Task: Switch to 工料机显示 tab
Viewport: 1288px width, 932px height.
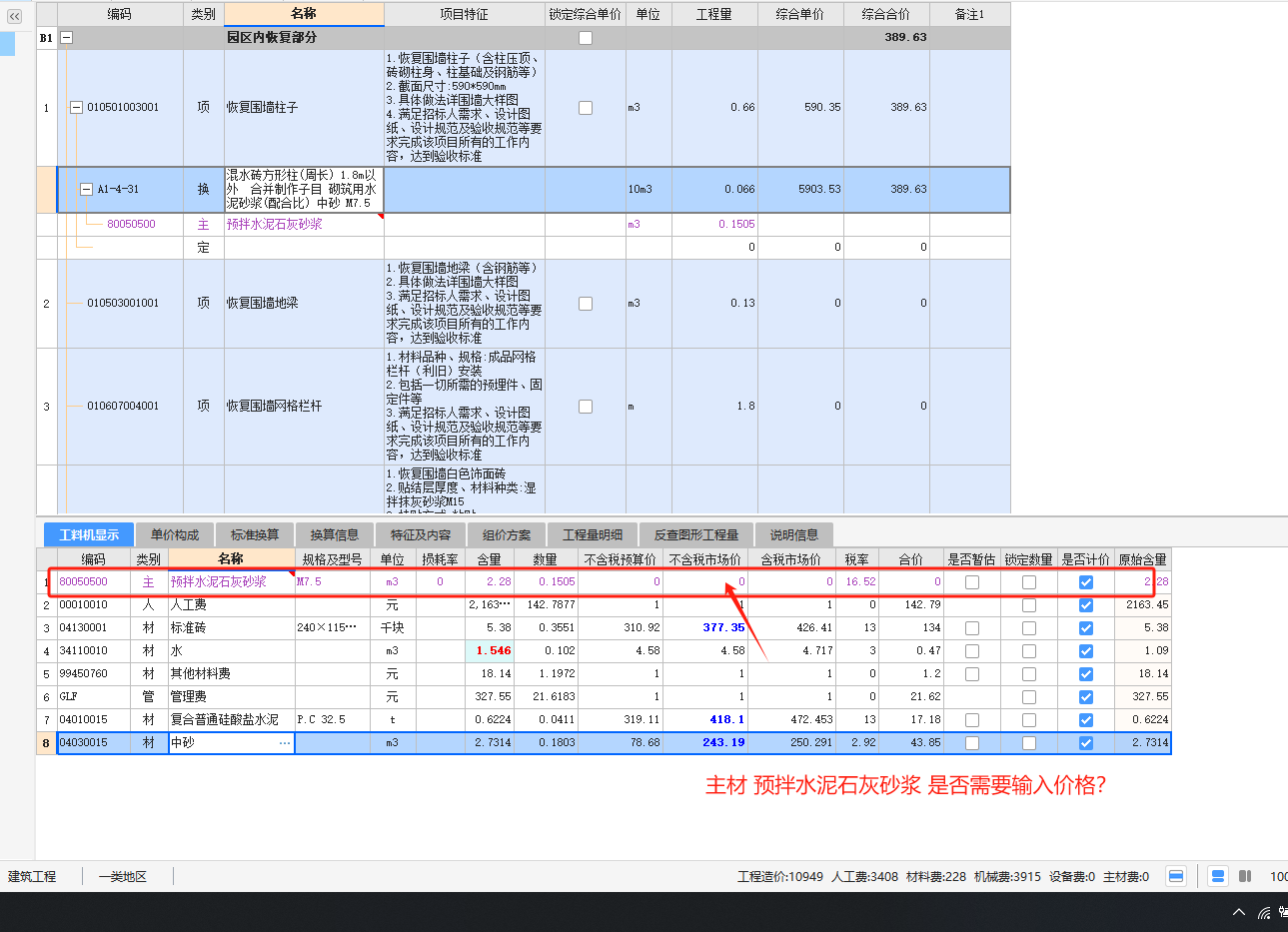Action: click(89, 534)
